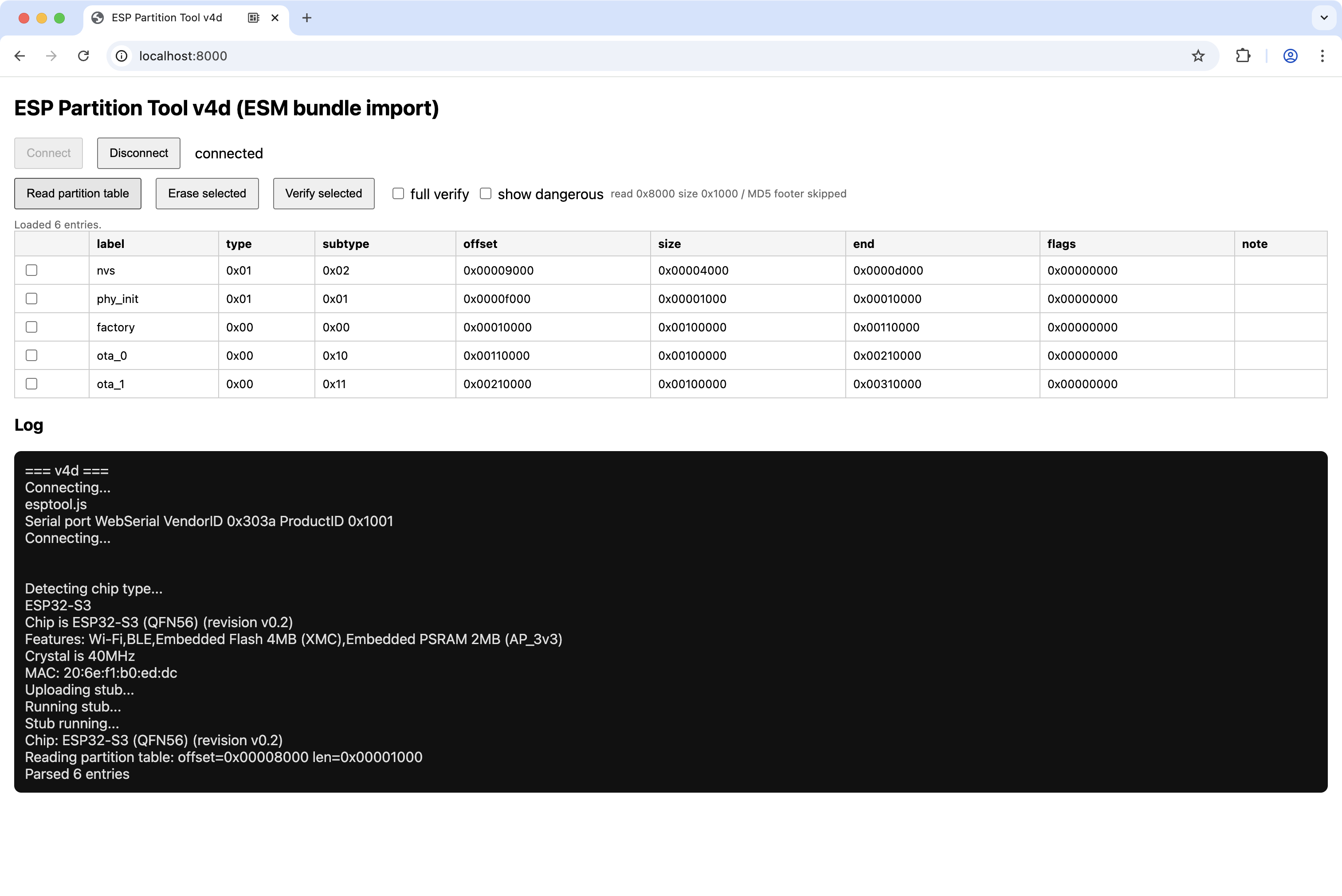Click the flags column header

pos(1137,244)
